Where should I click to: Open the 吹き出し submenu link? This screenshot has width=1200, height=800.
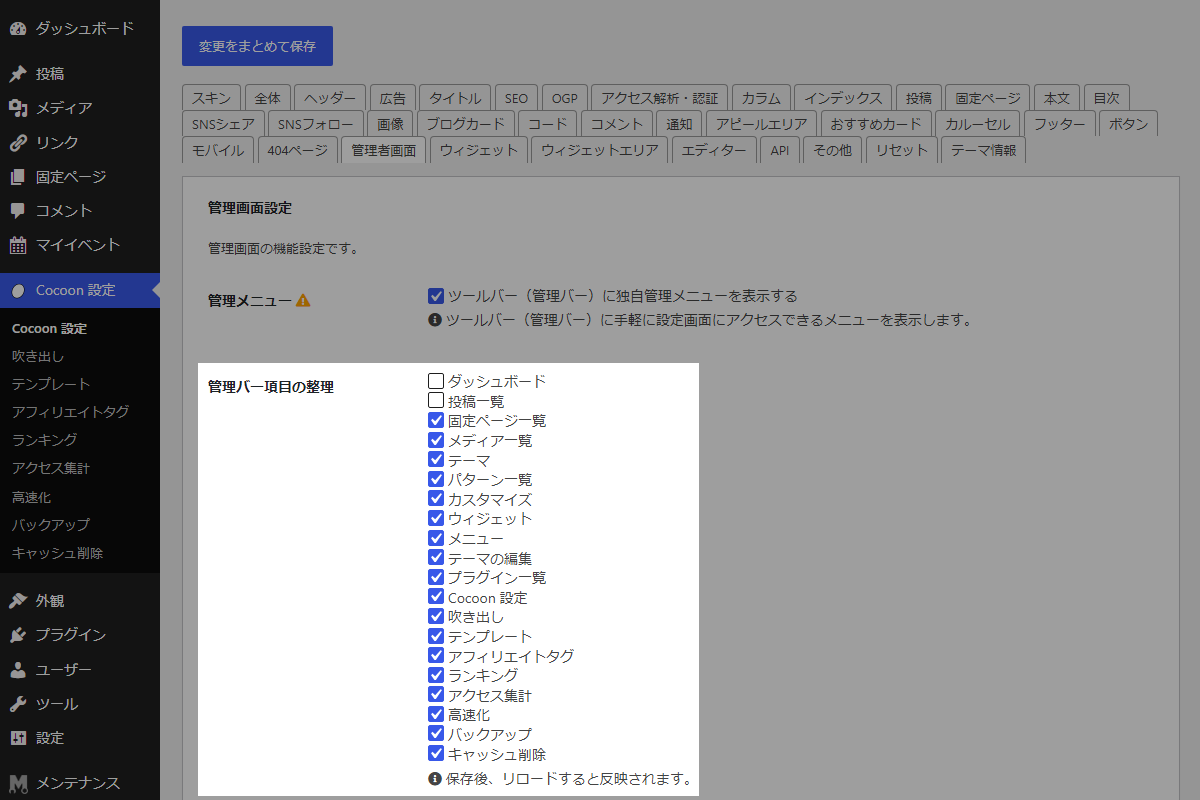click(x=38, y=356)
